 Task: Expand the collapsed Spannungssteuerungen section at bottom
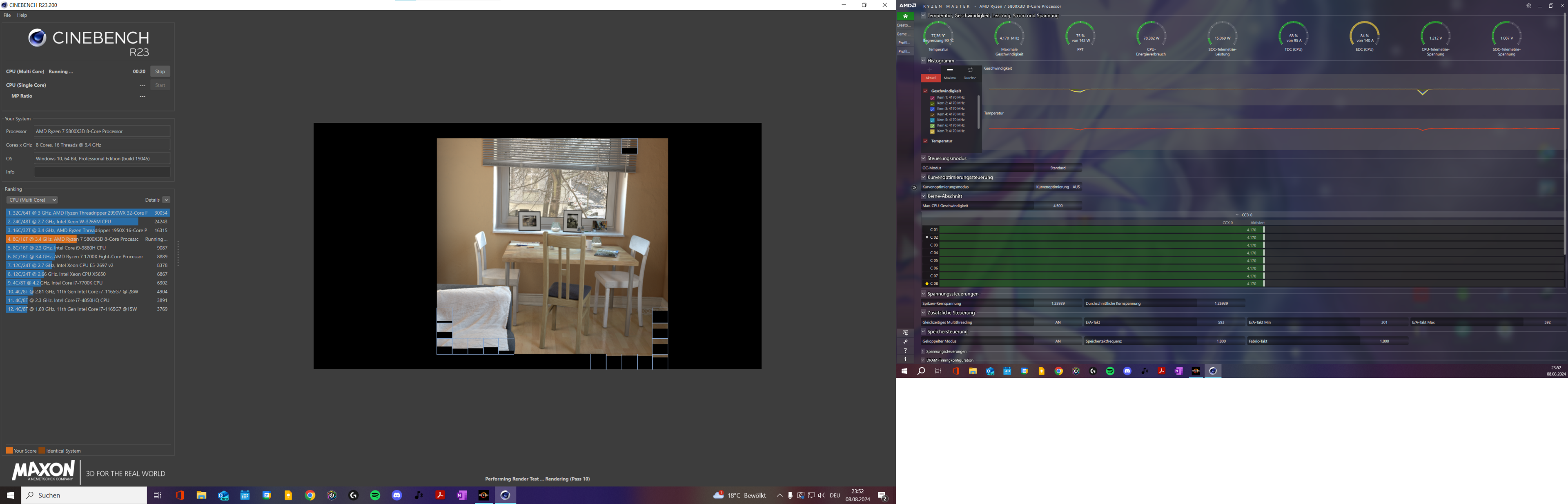coord(923,351)
